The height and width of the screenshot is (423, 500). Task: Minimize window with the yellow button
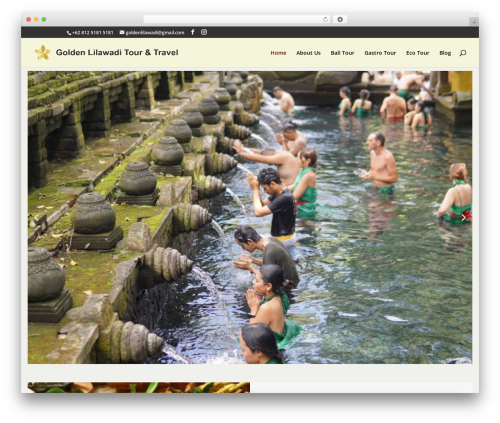coord(36,20)
